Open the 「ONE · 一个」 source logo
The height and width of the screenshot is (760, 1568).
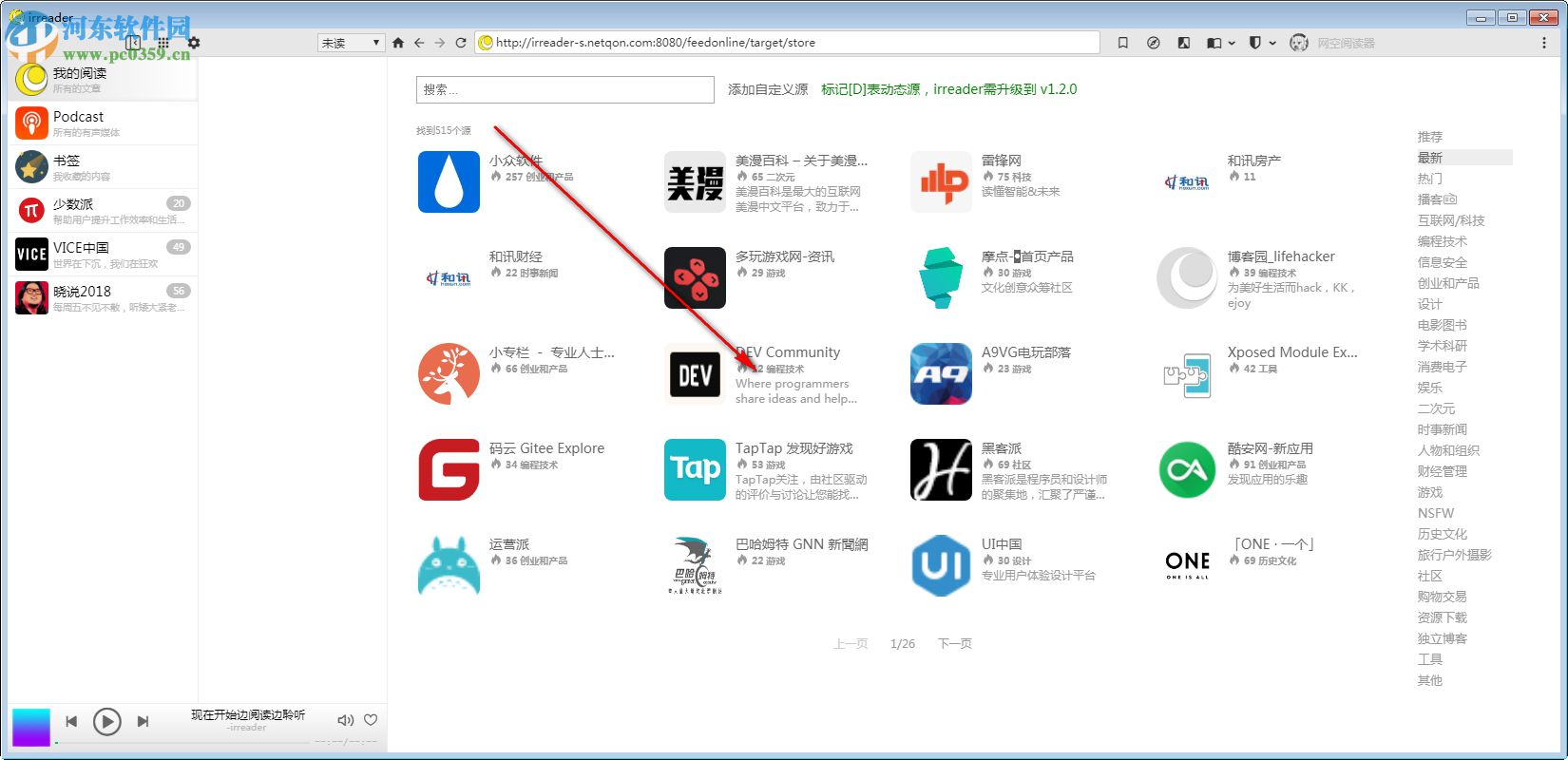click(1187, 565)
